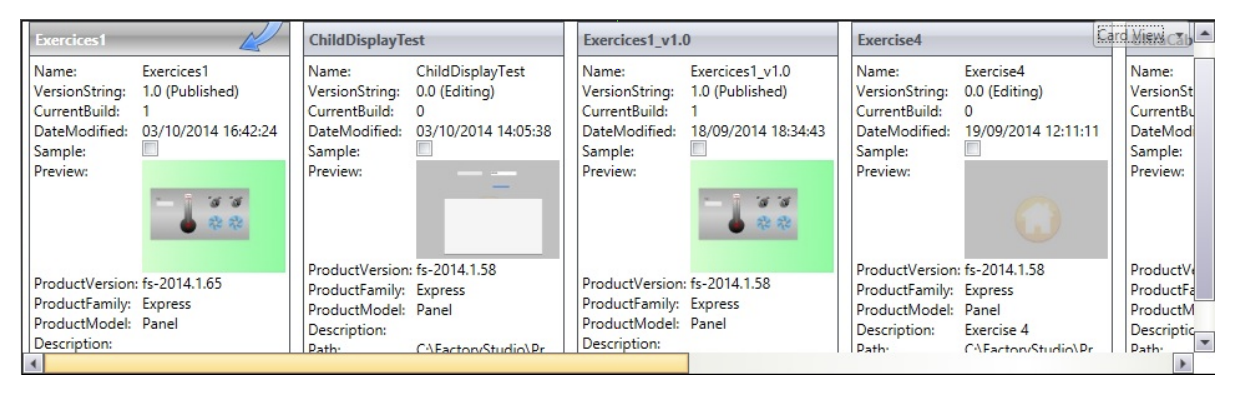
Task: Select the Exercices1_v1.0 card header
Action: pyautogui.click(x=704, y=40)
